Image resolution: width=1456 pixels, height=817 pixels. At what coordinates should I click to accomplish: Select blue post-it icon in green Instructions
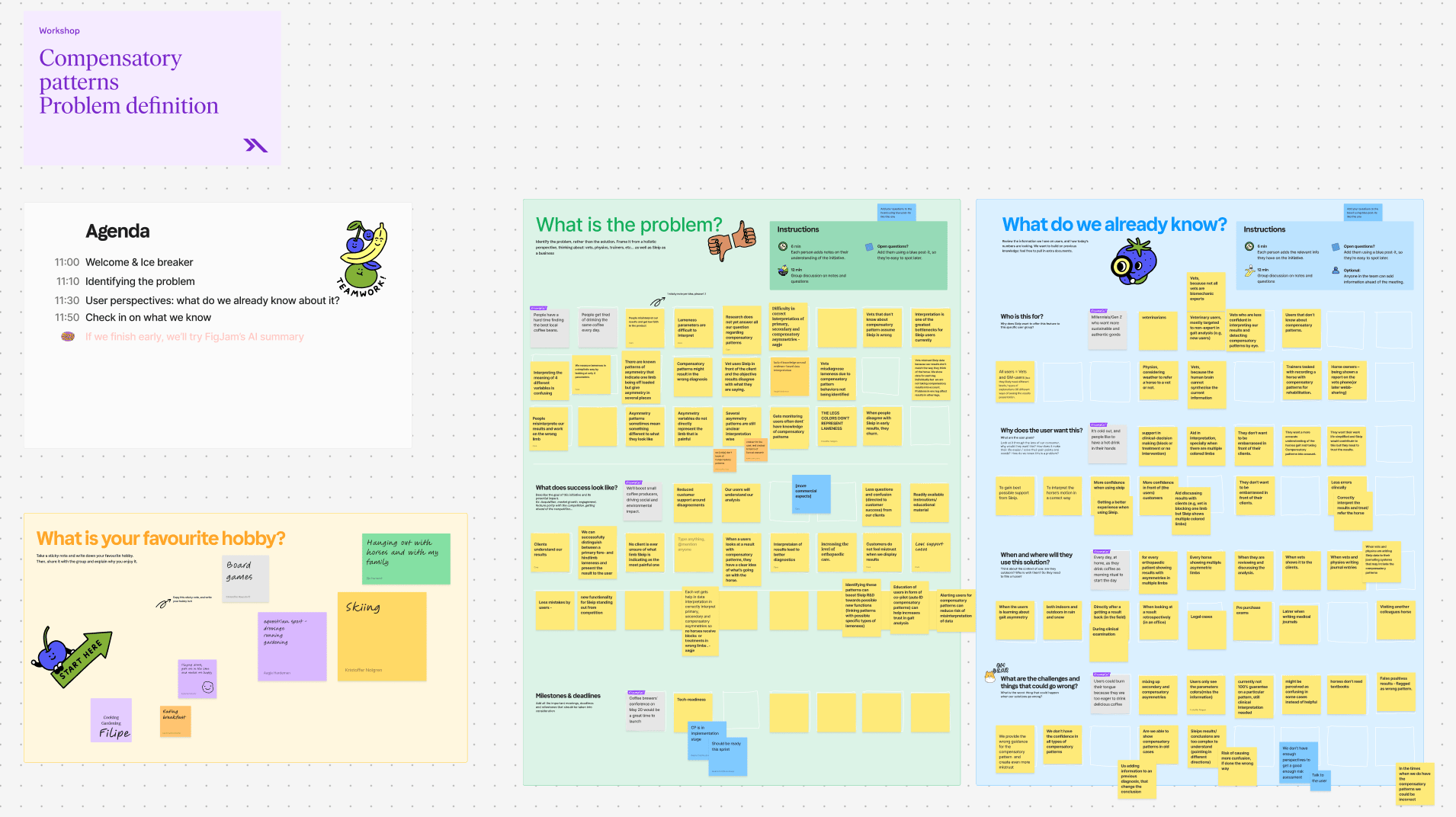tap(869, 247)
